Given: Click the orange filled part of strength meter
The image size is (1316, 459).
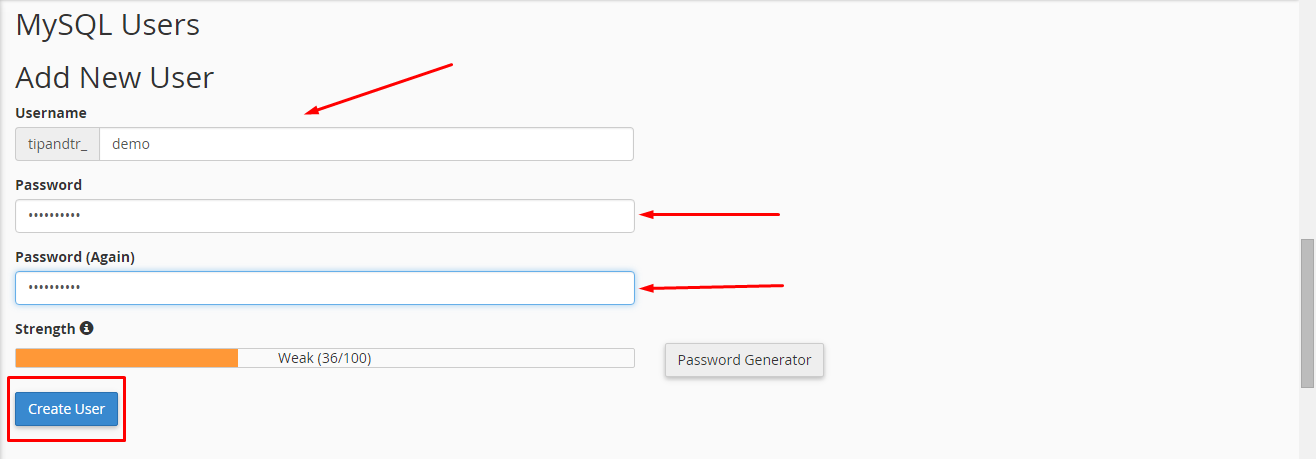Looking at the screenshot, I should 127,358.
